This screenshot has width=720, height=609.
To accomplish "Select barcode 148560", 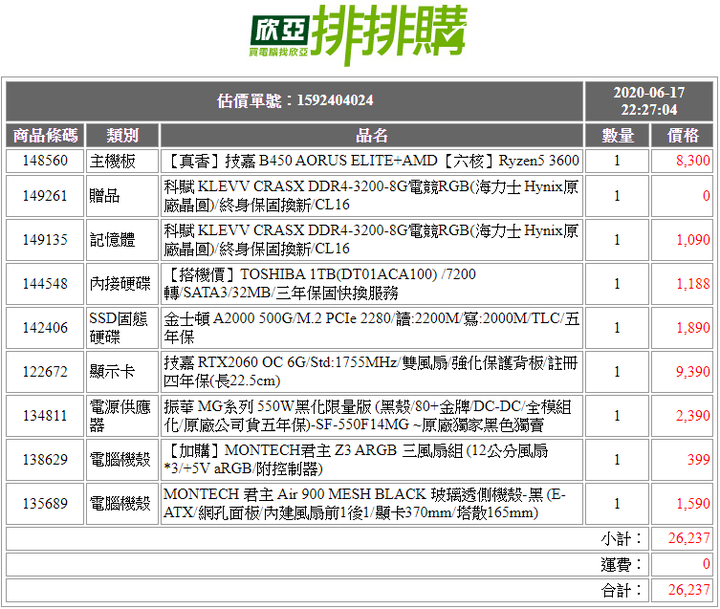I will 45,161.
